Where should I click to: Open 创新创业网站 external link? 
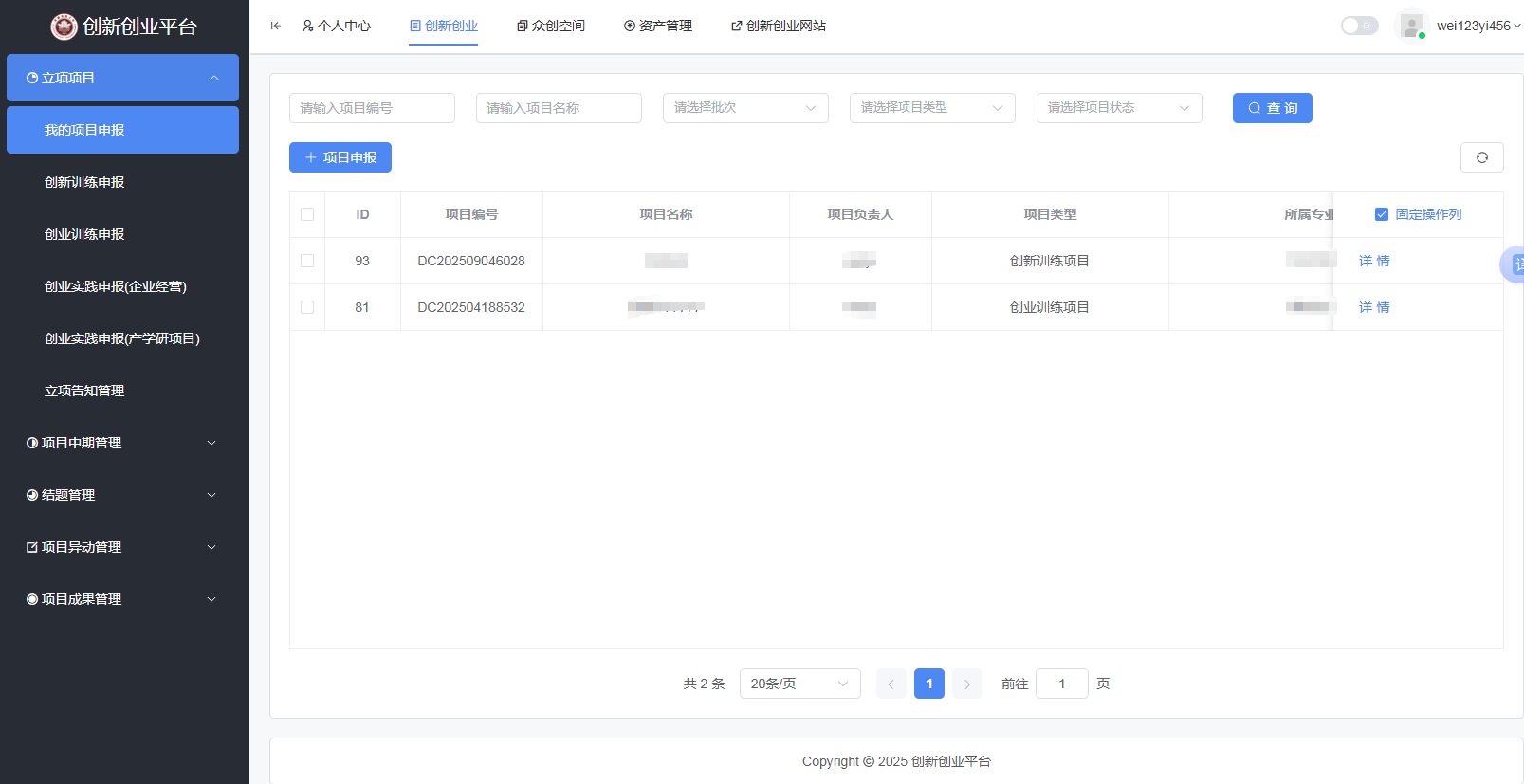pos(778,26)
